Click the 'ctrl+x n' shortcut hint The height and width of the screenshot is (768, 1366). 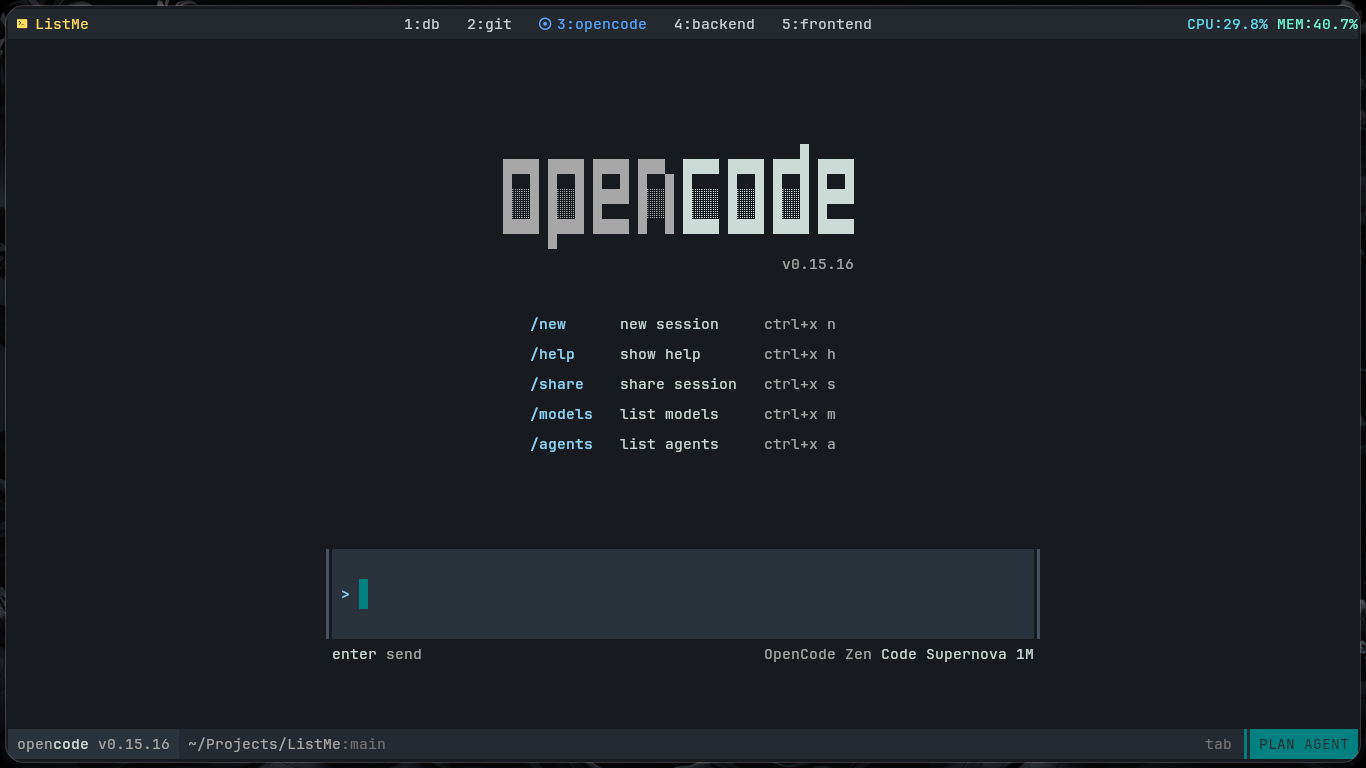(800, 325)
